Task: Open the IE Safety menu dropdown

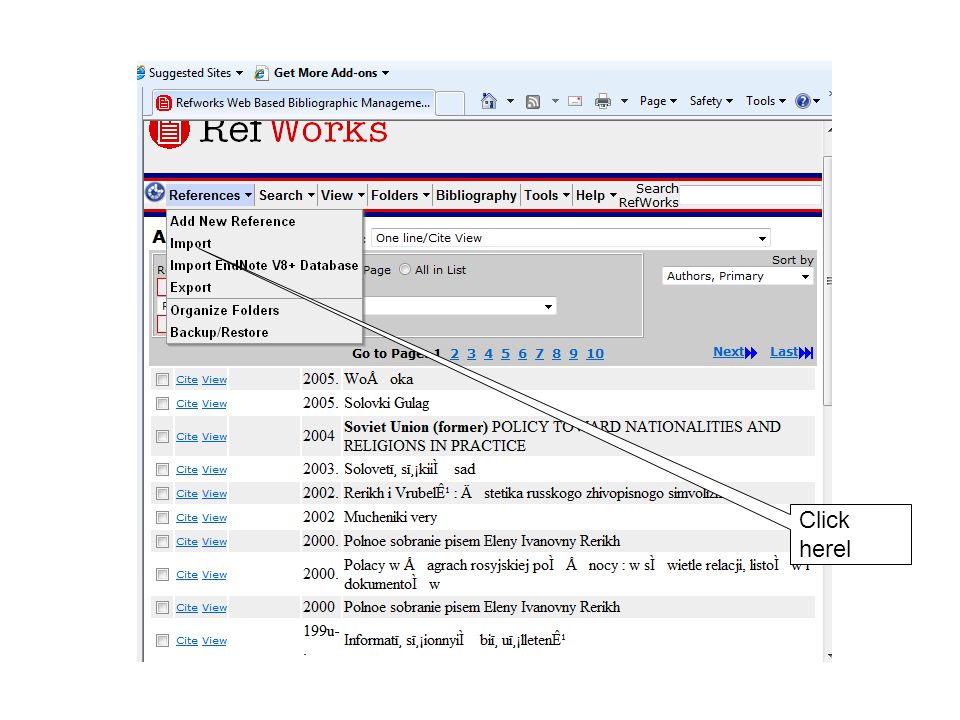Action: pos(711,101)
